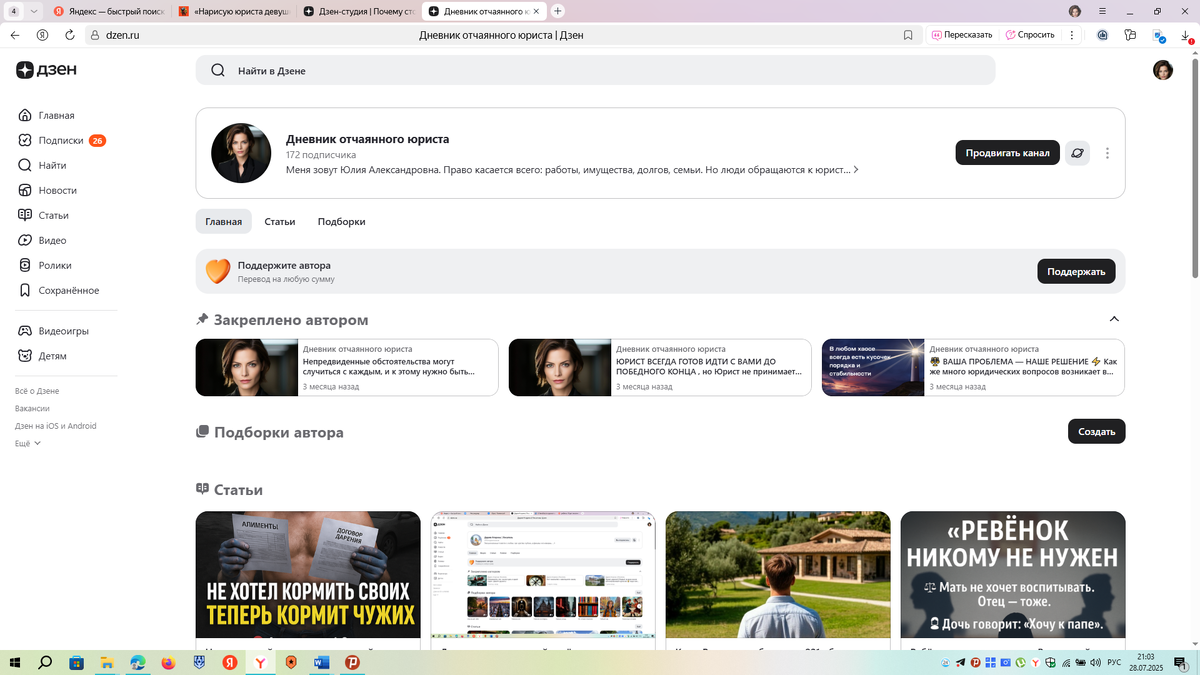Open Сохранённое in the sidebar
Viewport: 1200px width, 675px height.
67,290
